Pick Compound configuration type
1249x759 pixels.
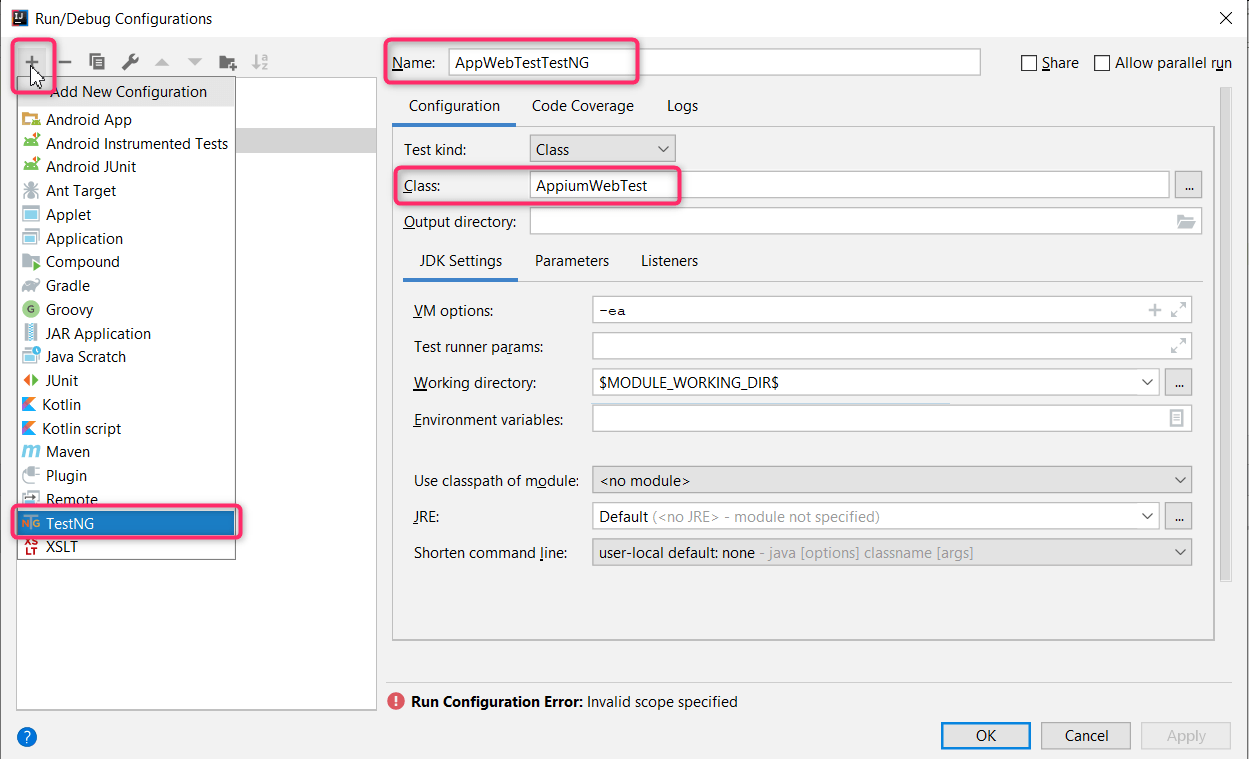pos(126,262)
